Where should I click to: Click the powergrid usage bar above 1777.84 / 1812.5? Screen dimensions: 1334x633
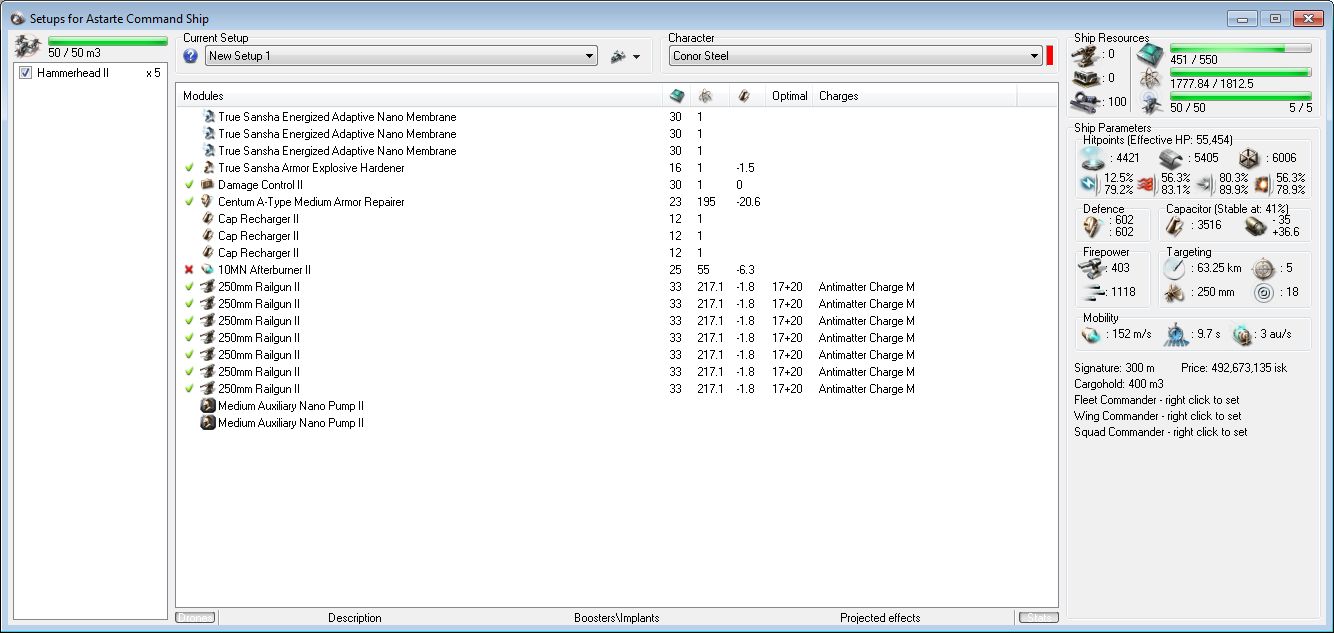(x=1241, y=72)
